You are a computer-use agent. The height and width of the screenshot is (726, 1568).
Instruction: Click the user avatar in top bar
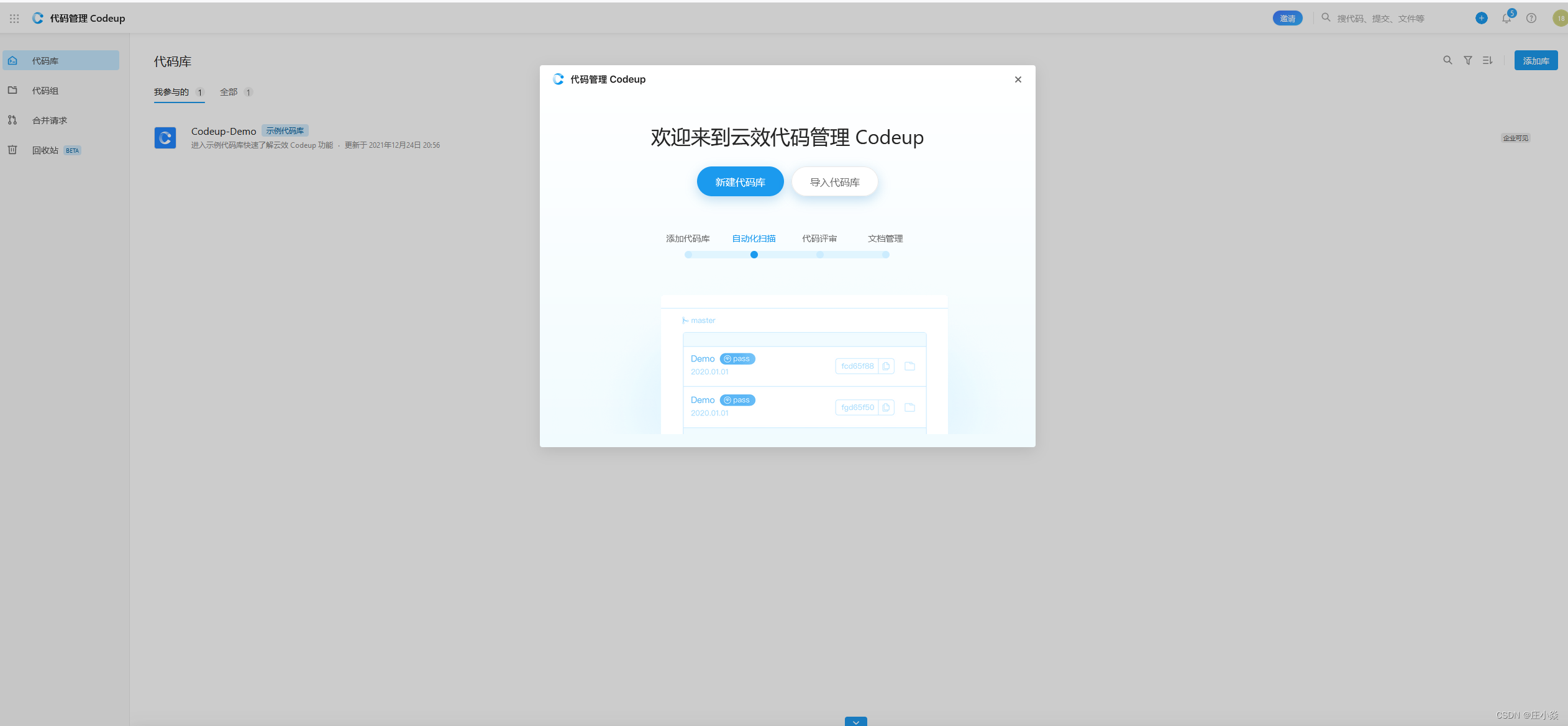click(1560, 19)
